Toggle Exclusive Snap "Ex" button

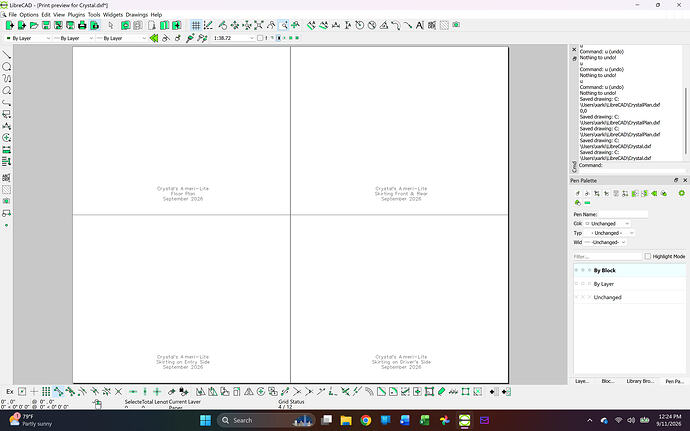10,391
